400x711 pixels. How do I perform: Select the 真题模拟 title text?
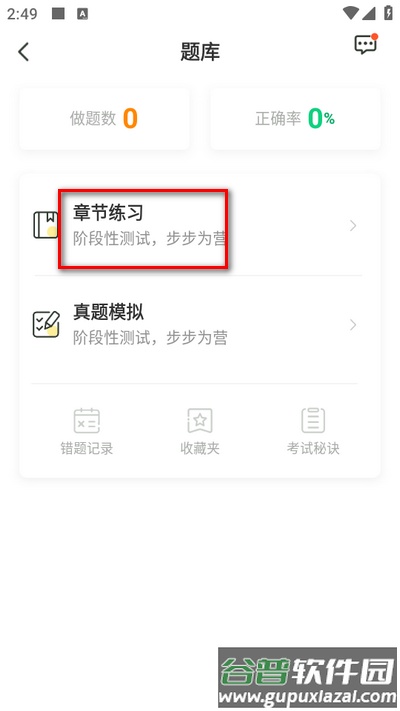(x=108, y=312)
